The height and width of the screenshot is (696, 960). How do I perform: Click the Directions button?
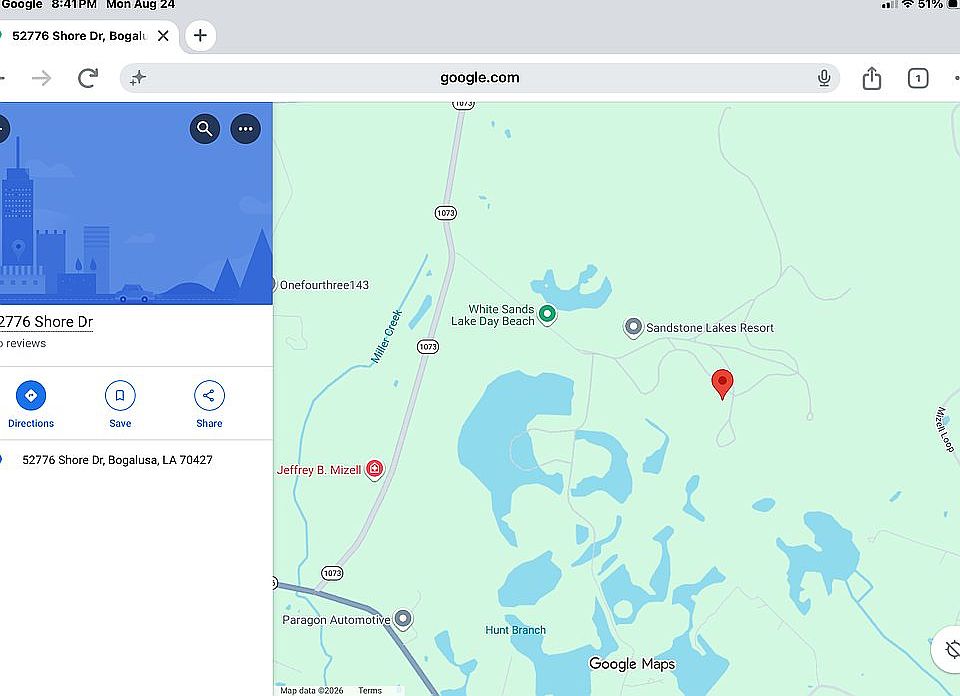31,405
